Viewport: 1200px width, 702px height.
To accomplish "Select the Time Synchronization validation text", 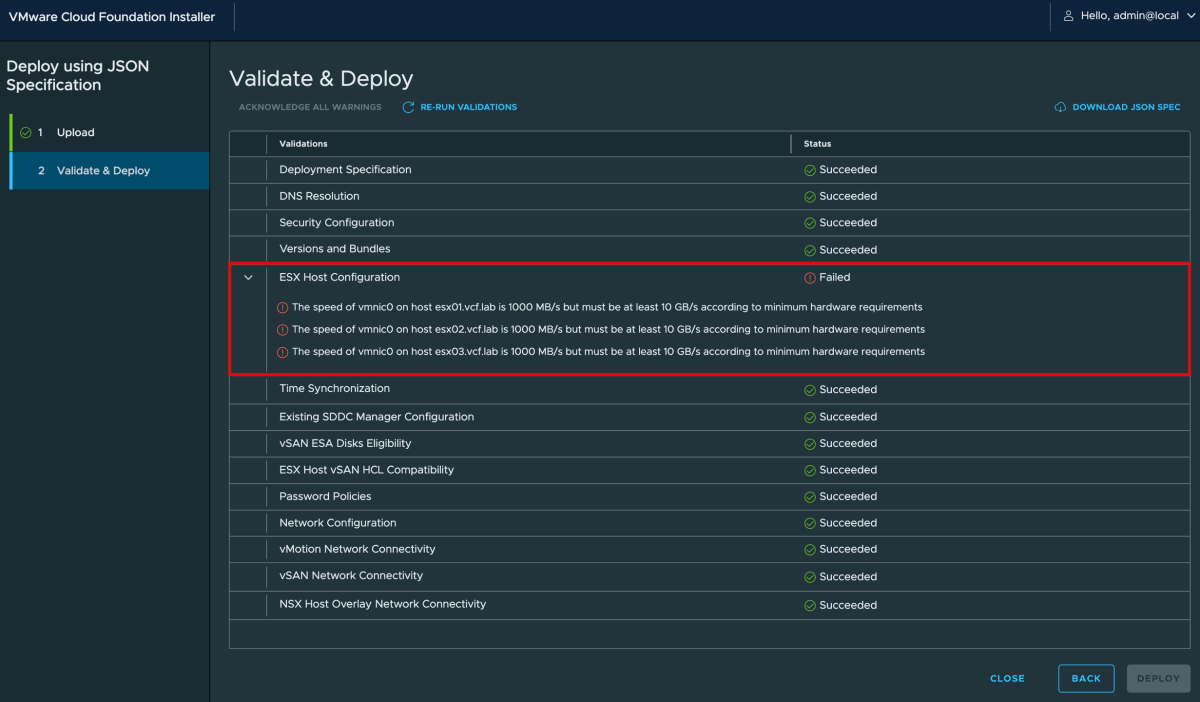I will 335,388.
